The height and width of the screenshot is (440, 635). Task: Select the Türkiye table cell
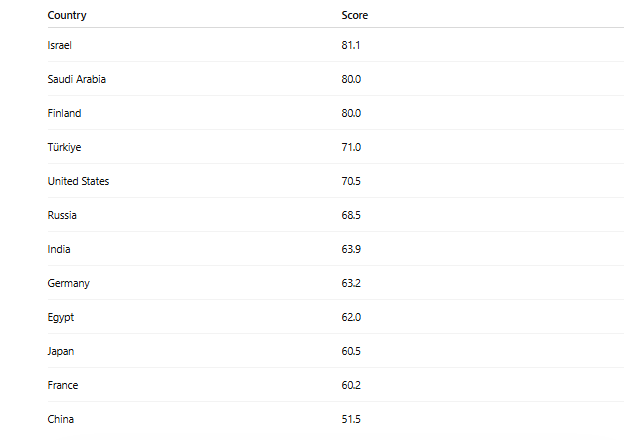point(64,147)
